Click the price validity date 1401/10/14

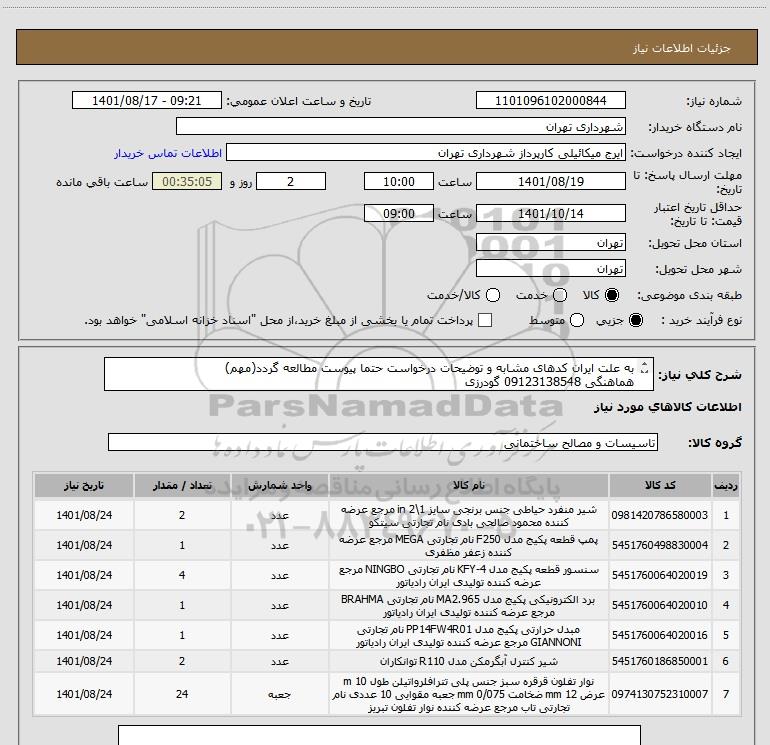point(550,213)
